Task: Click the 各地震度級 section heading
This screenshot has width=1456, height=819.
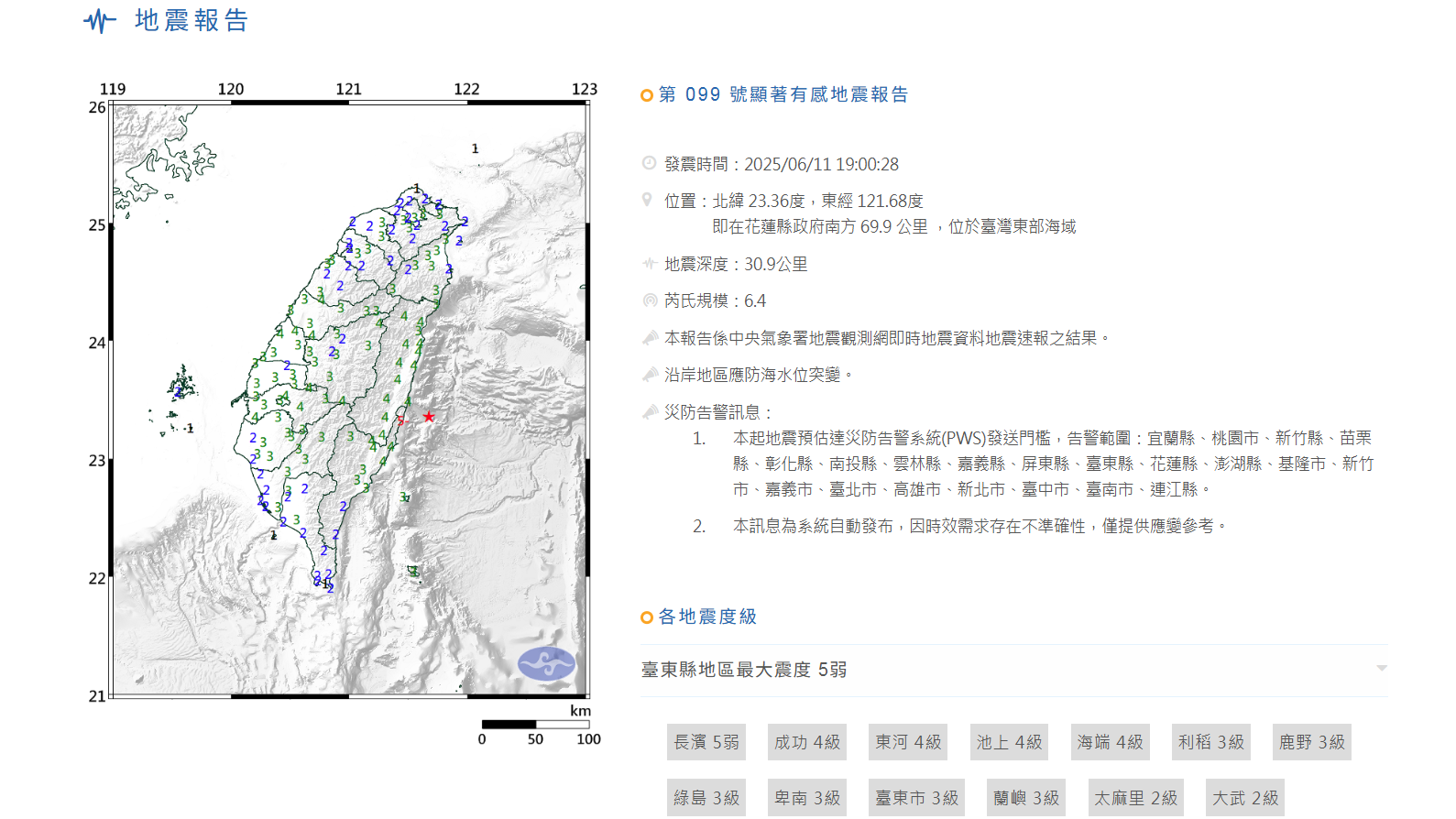Action: (707, 617)
